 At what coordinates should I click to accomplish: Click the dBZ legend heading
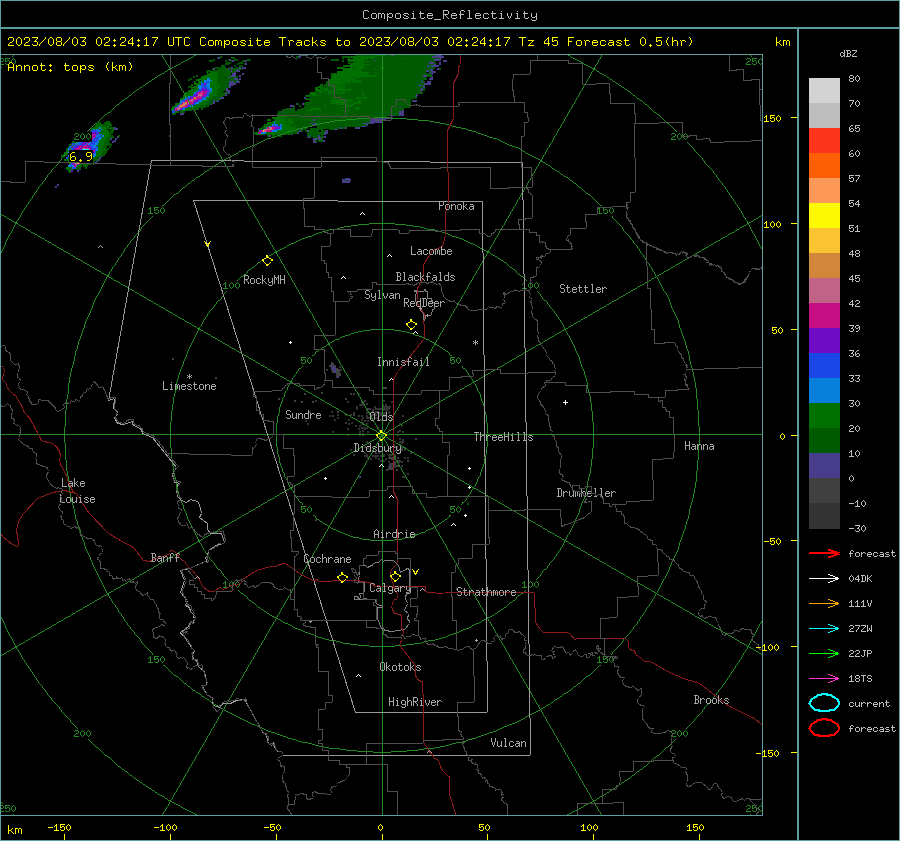[x=848, y=53]
